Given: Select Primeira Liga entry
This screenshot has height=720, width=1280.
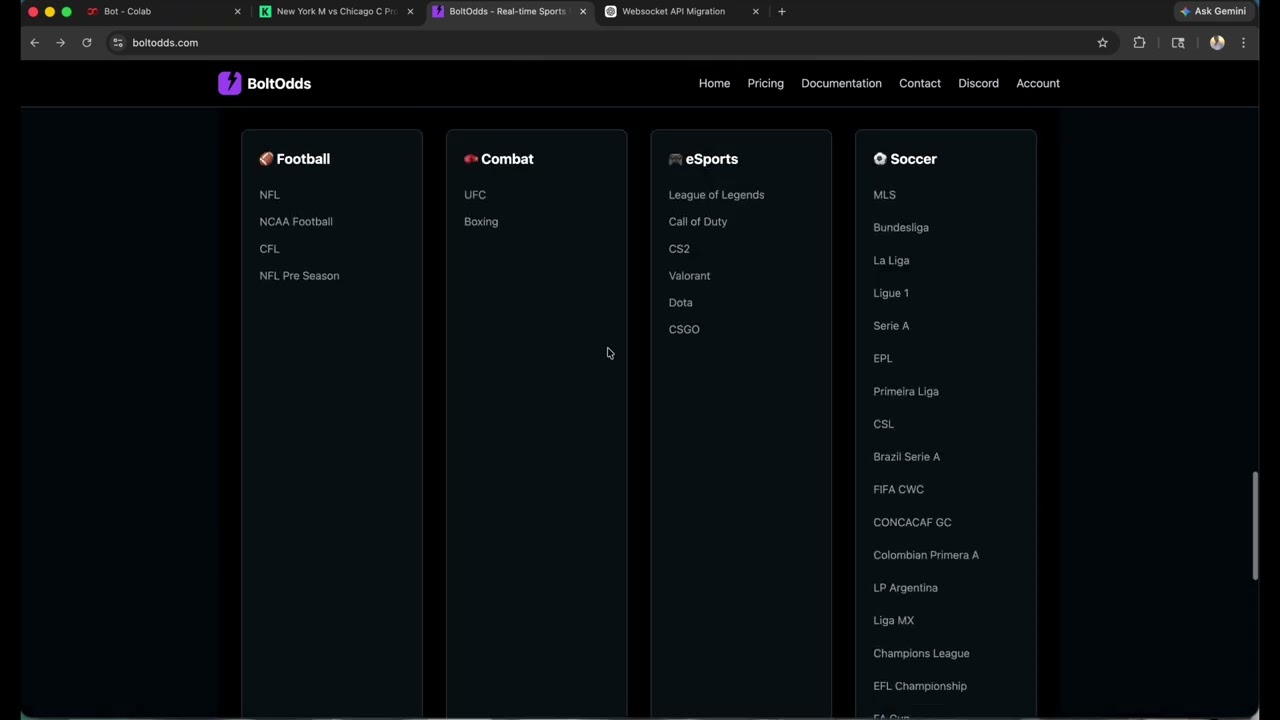Looking at the screenshot, I should [x=906, y=392].
